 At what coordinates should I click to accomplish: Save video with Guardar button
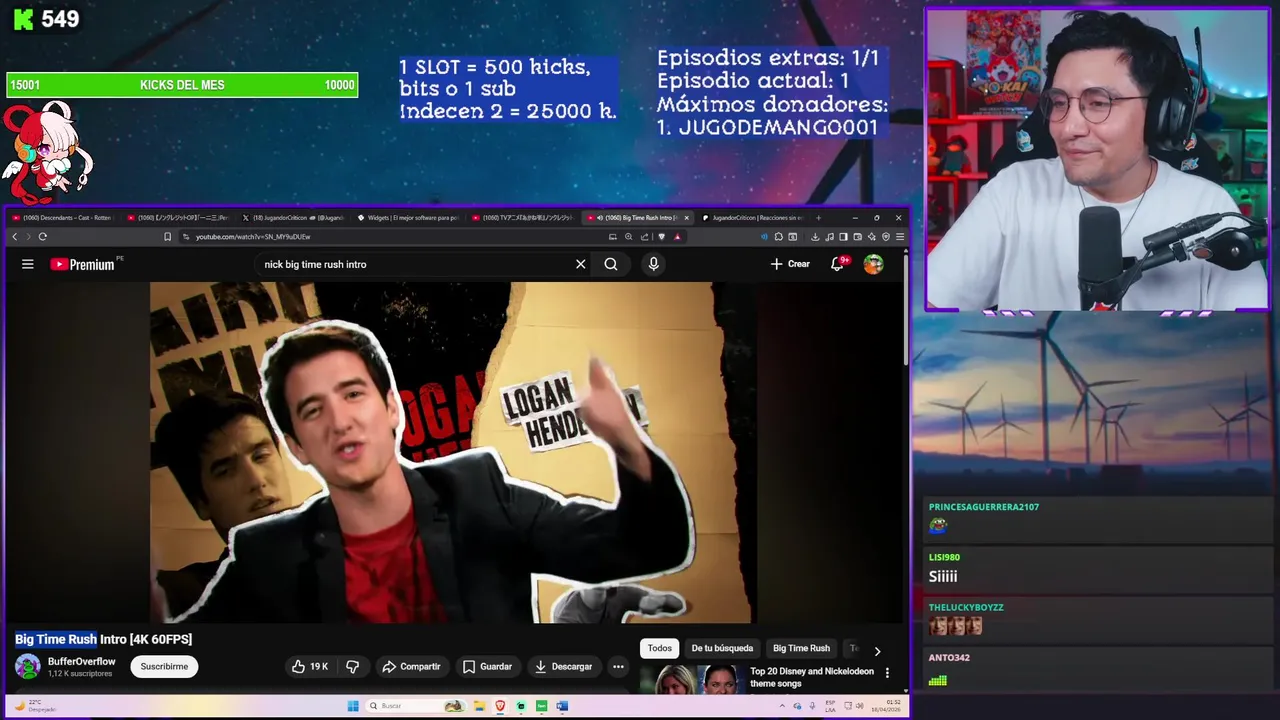tap(487, 666)
